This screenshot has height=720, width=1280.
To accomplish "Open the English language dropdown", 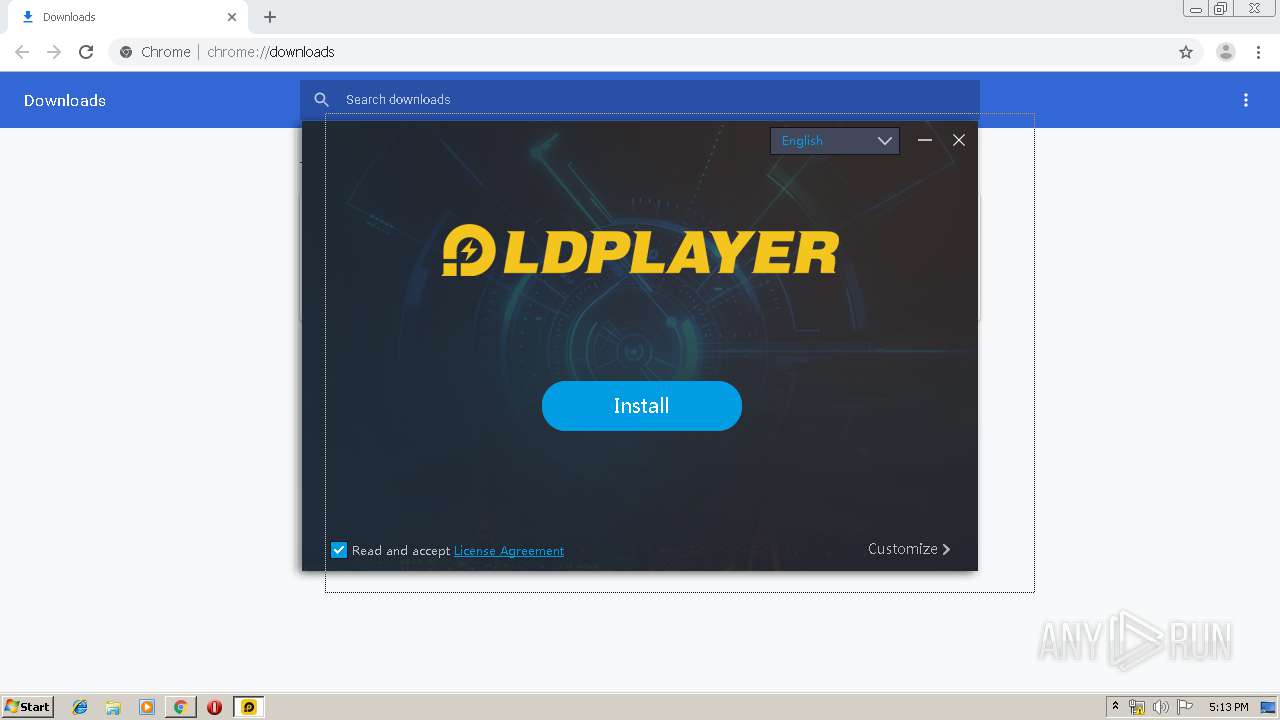I will 835,141.
